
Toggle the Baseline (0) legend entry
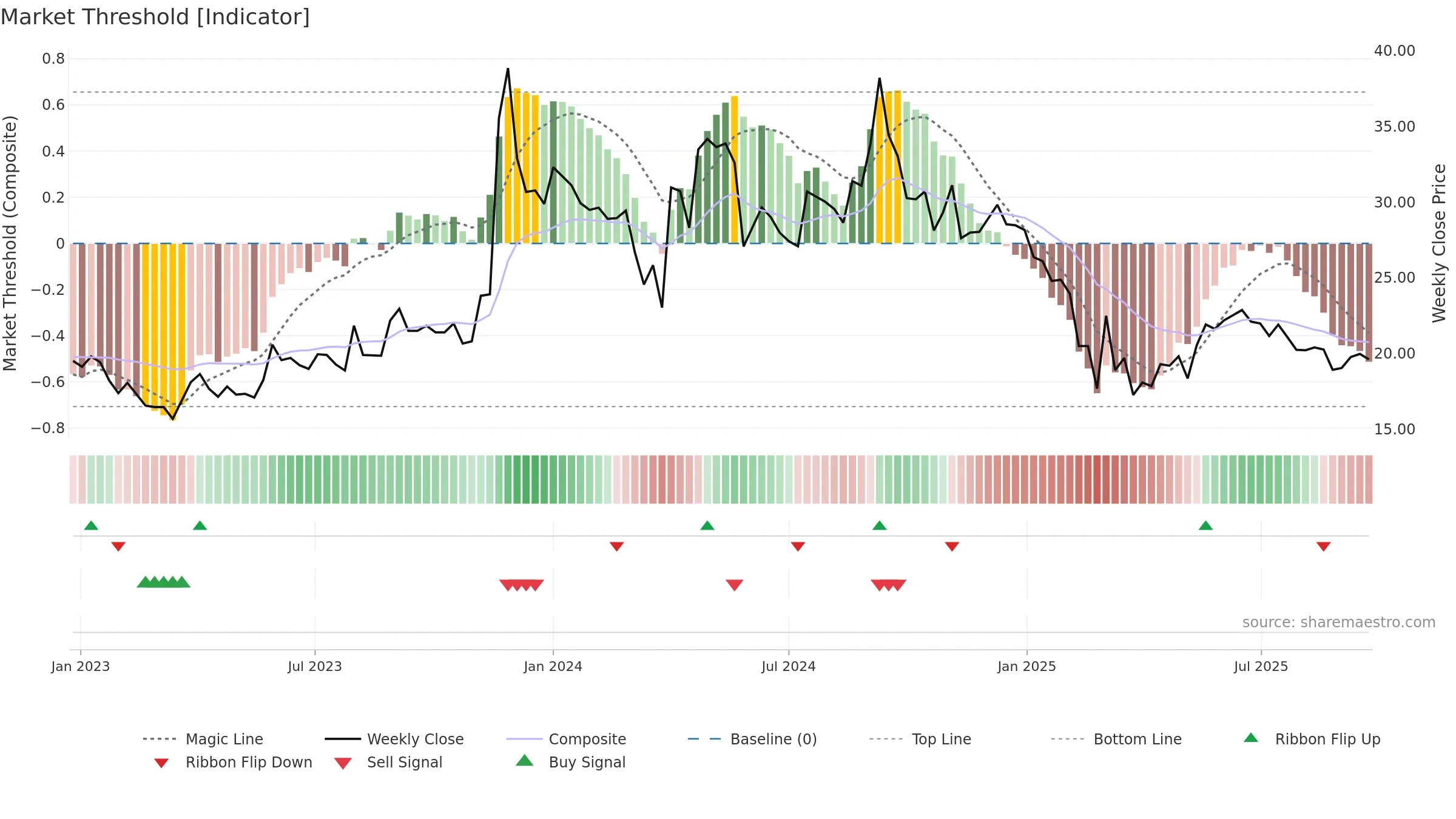[752, 739]
